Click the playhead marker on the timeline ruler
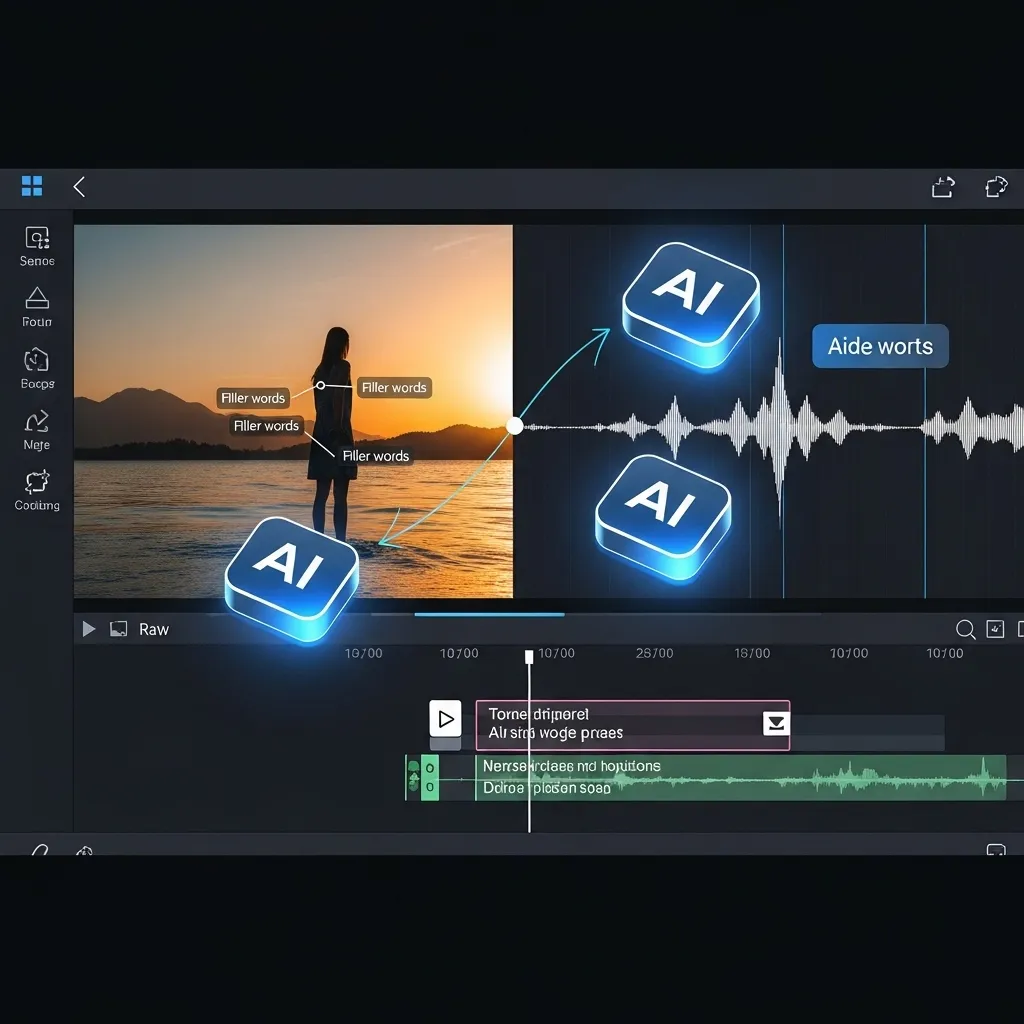This screenshot has width=1024, height=1024. [528, 655]
